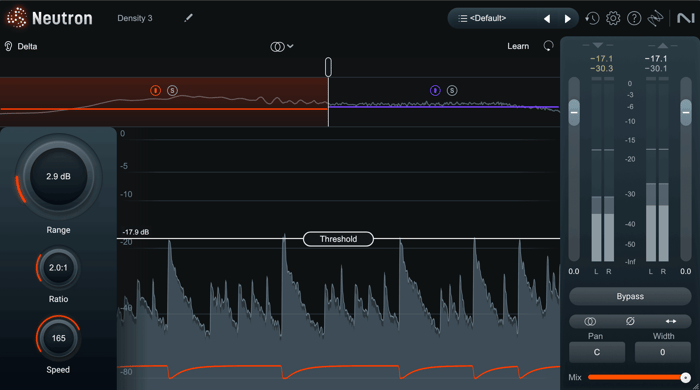Click the Width field showing 0
The width and height of the screenshot is (700, 390).
point(662,353)
